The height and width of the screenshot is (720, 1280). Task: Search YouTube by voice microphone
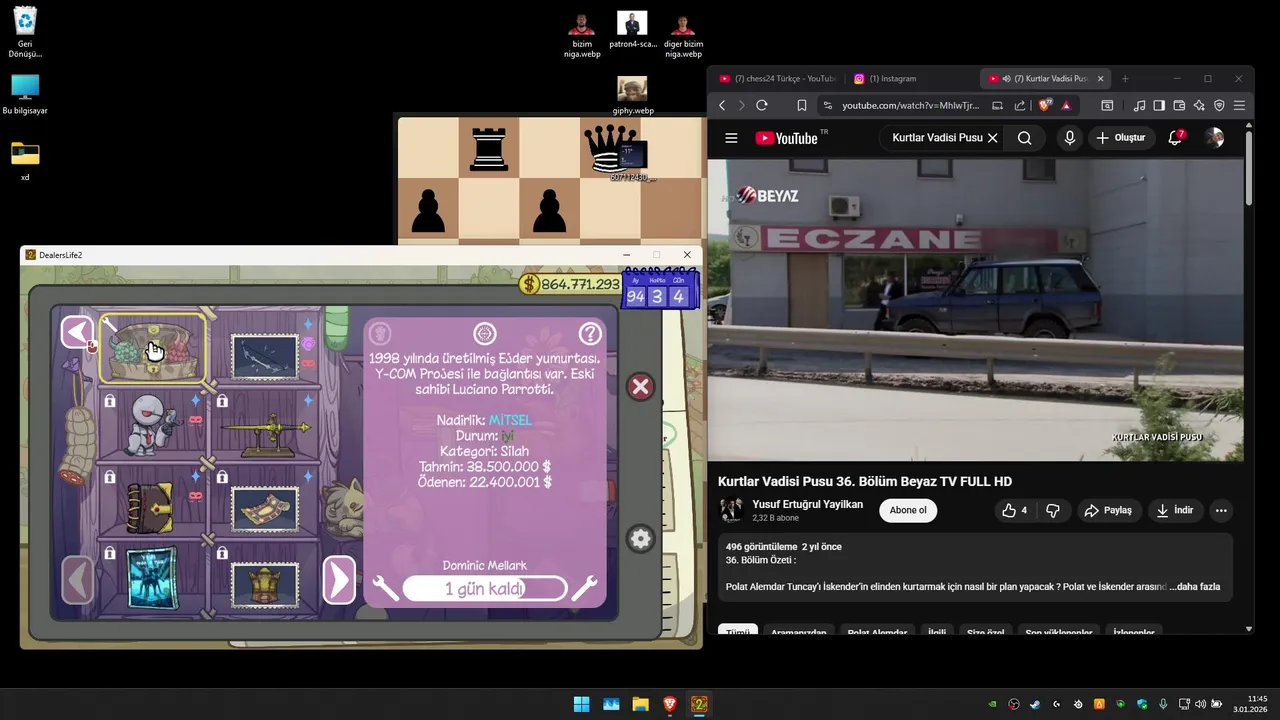click(x=1070, y=138)
